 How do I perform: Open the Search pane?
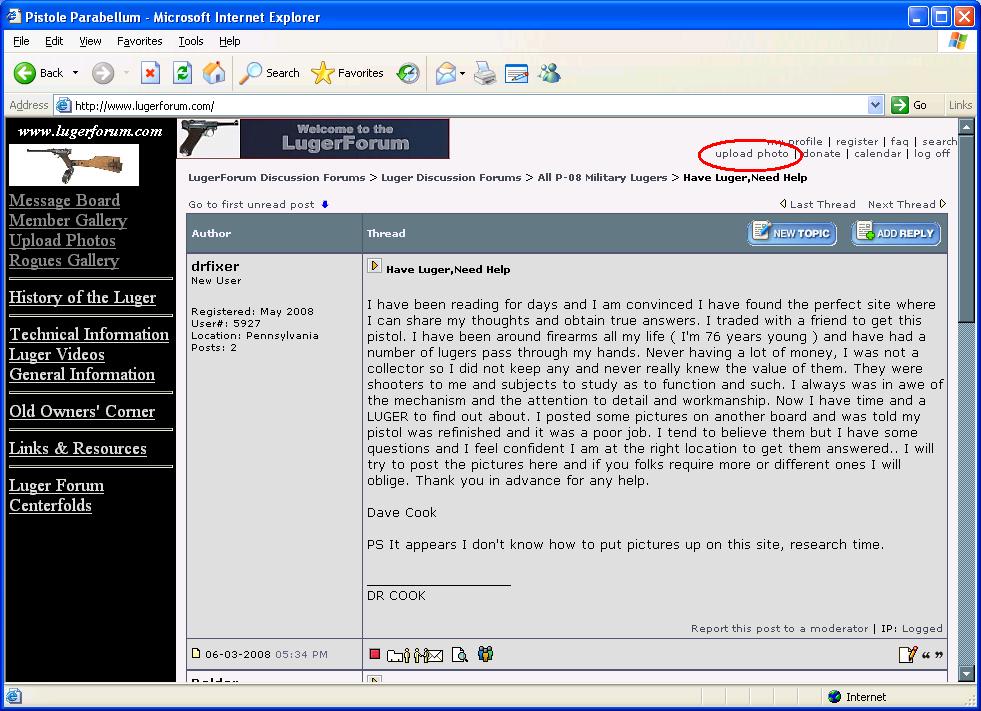tap(270, 73)
